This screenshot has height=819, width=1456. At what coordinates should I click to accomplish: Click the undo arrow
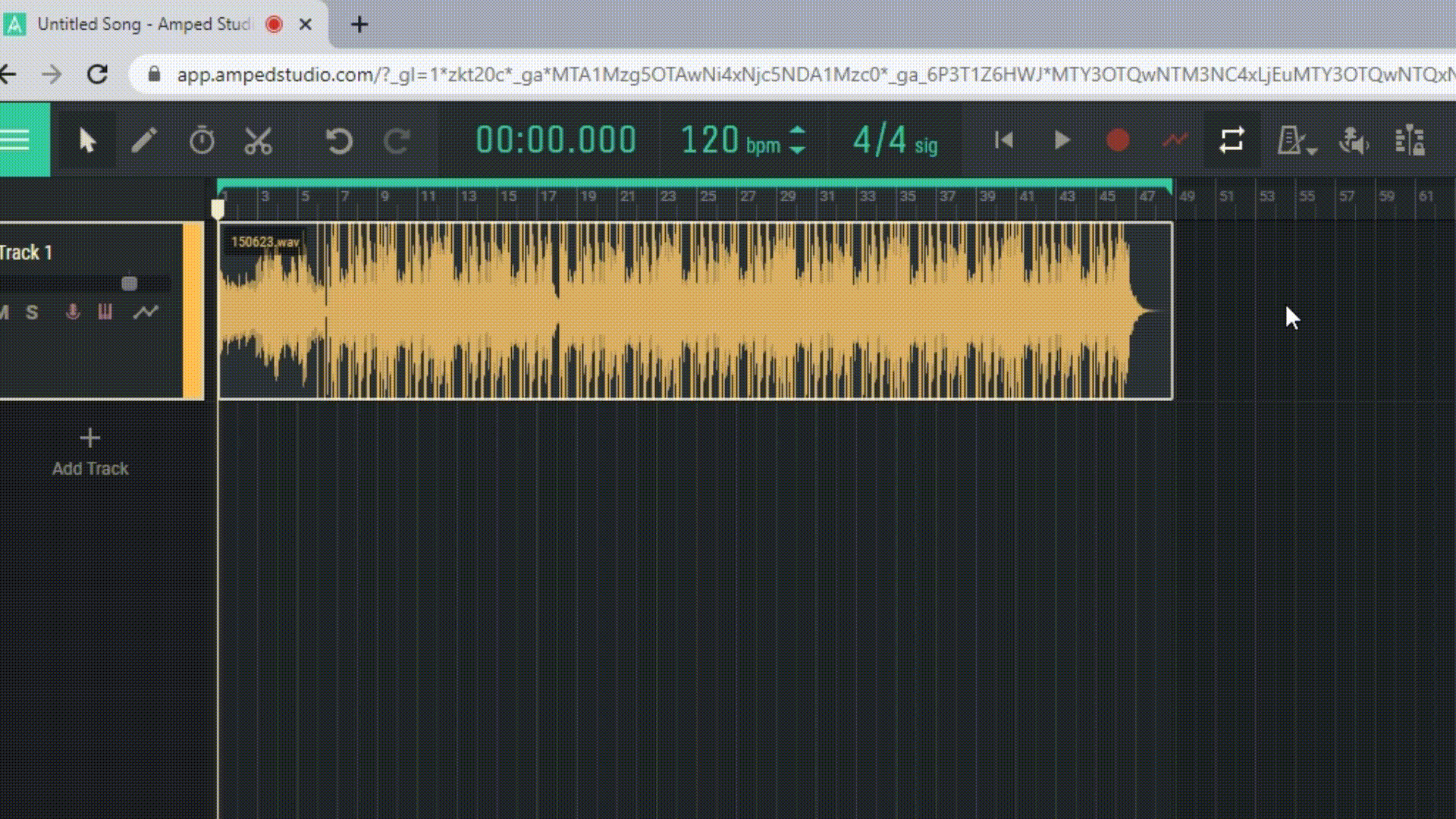pos(339,141)
